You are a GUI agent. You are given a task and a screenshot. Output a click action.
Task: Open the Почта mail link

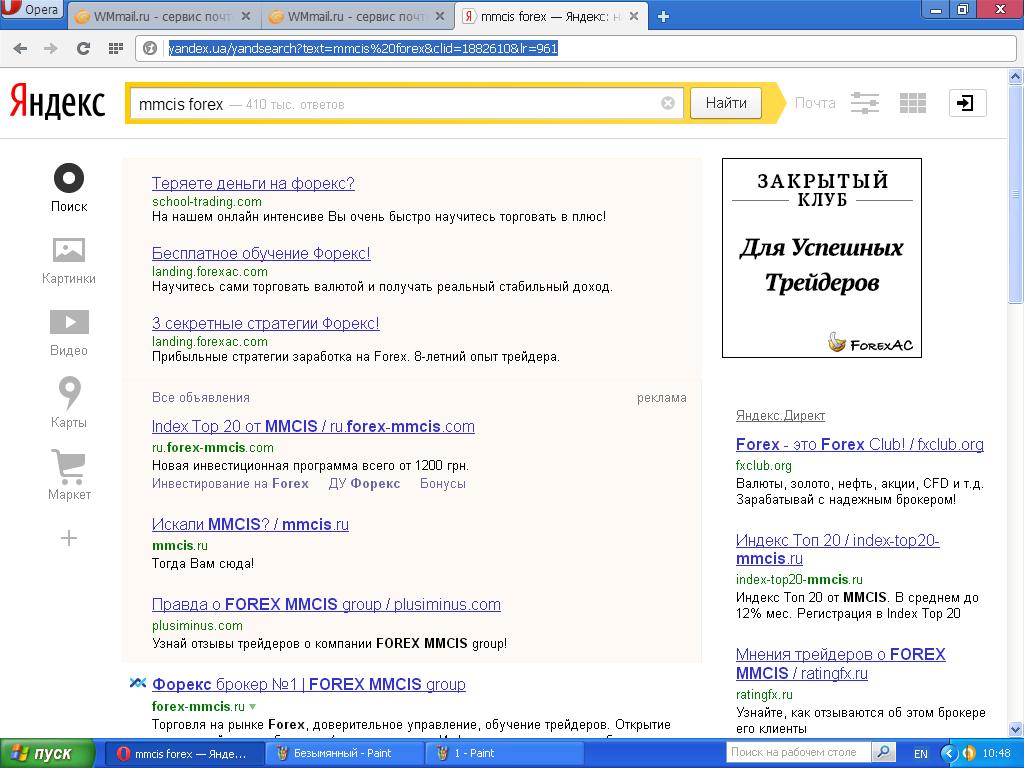(815, 103)
